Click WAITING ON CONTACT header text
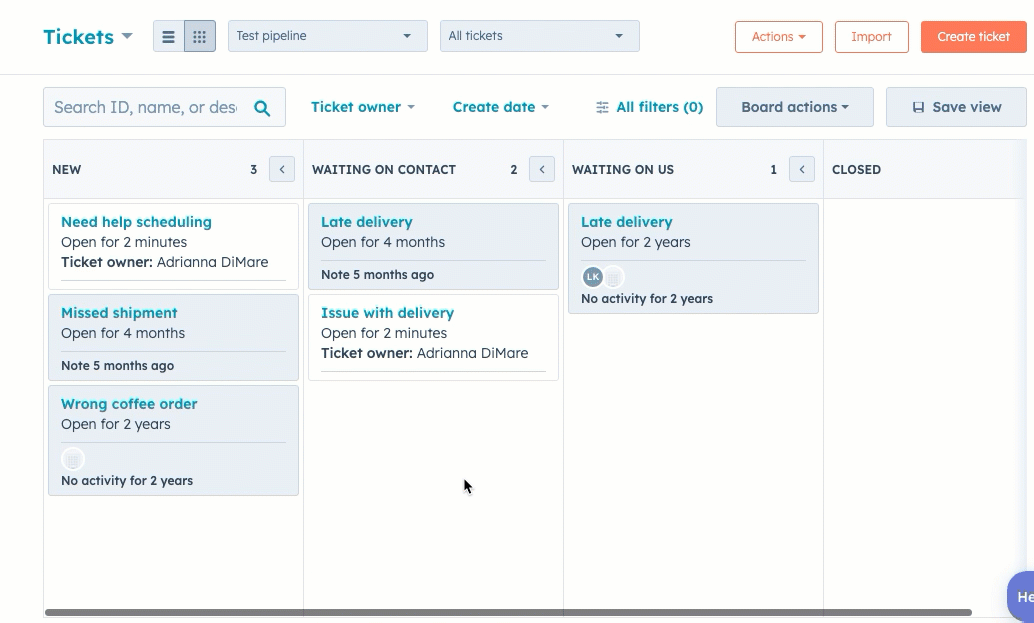Screen dimensions: 1034x623 384,169
